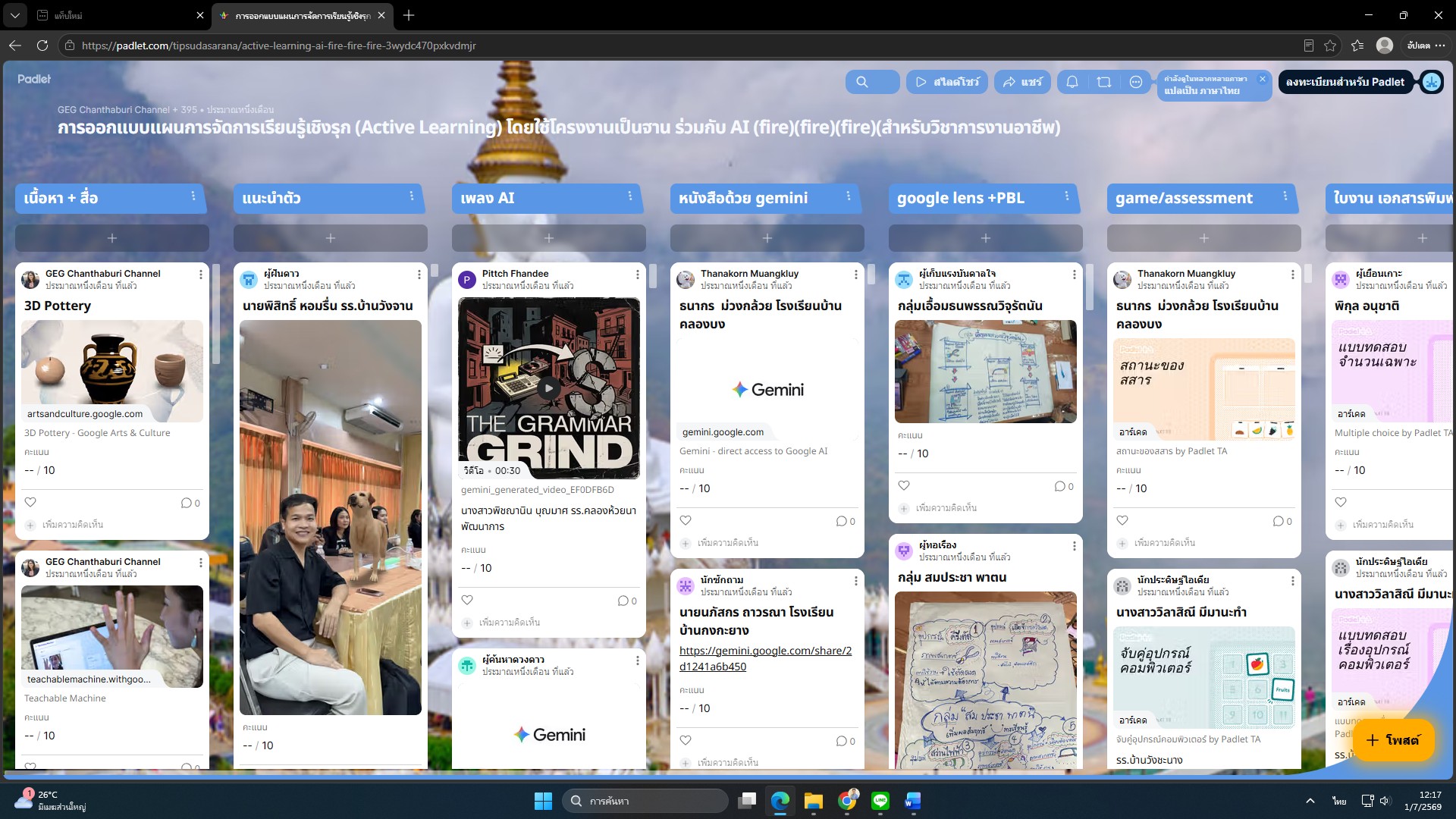Click the remake padlet icon
Screen dimensions: 1456x819
click(1104, 82)
